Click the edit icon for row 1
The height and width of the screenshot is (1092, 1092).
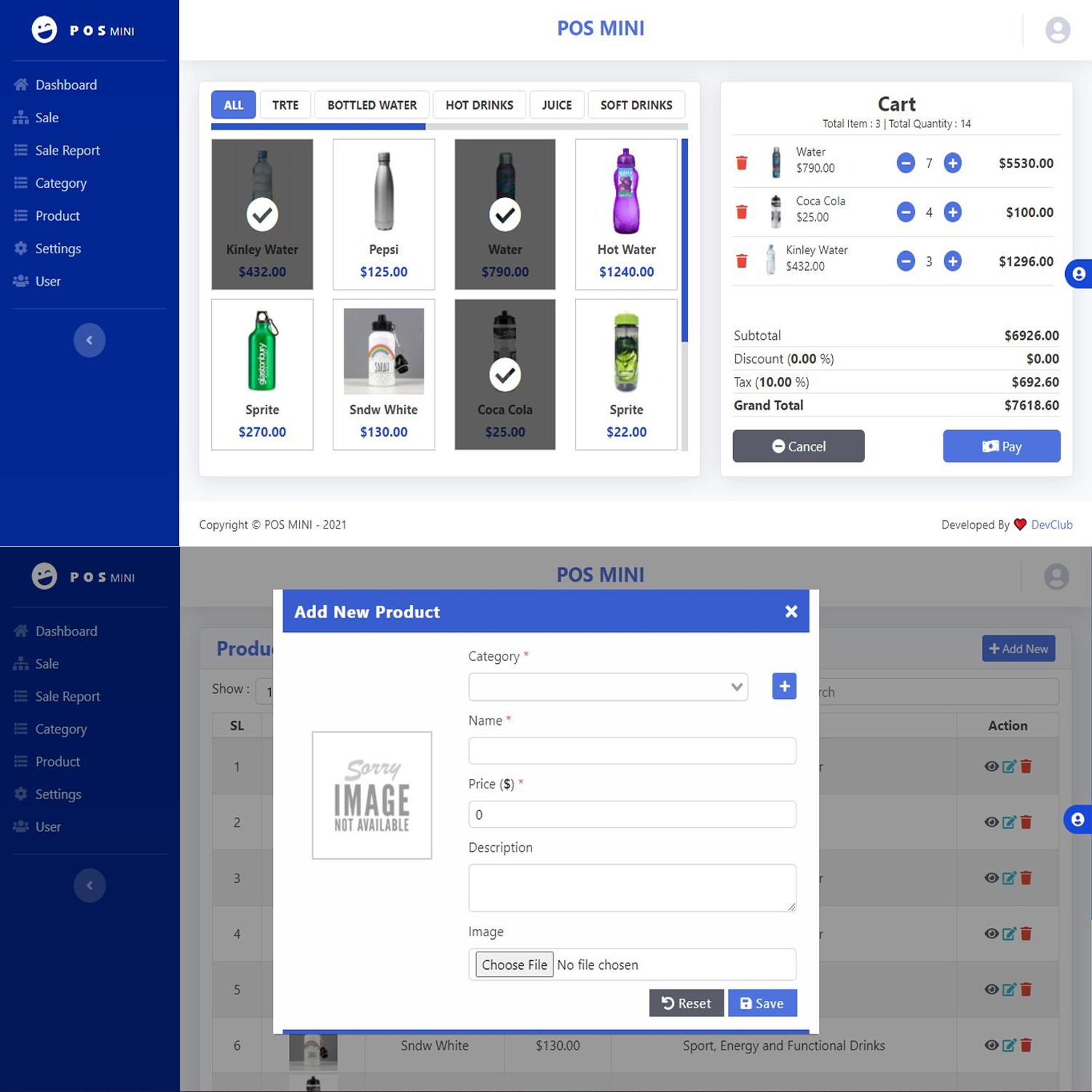pos(1008,767)
